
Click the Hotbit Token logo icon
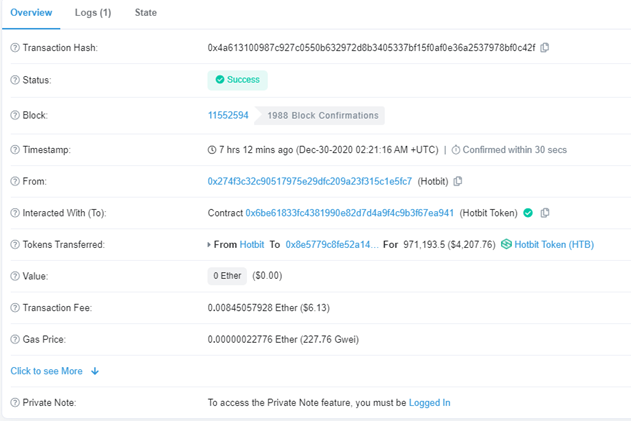pyautogui.click(x=506, y=244)
